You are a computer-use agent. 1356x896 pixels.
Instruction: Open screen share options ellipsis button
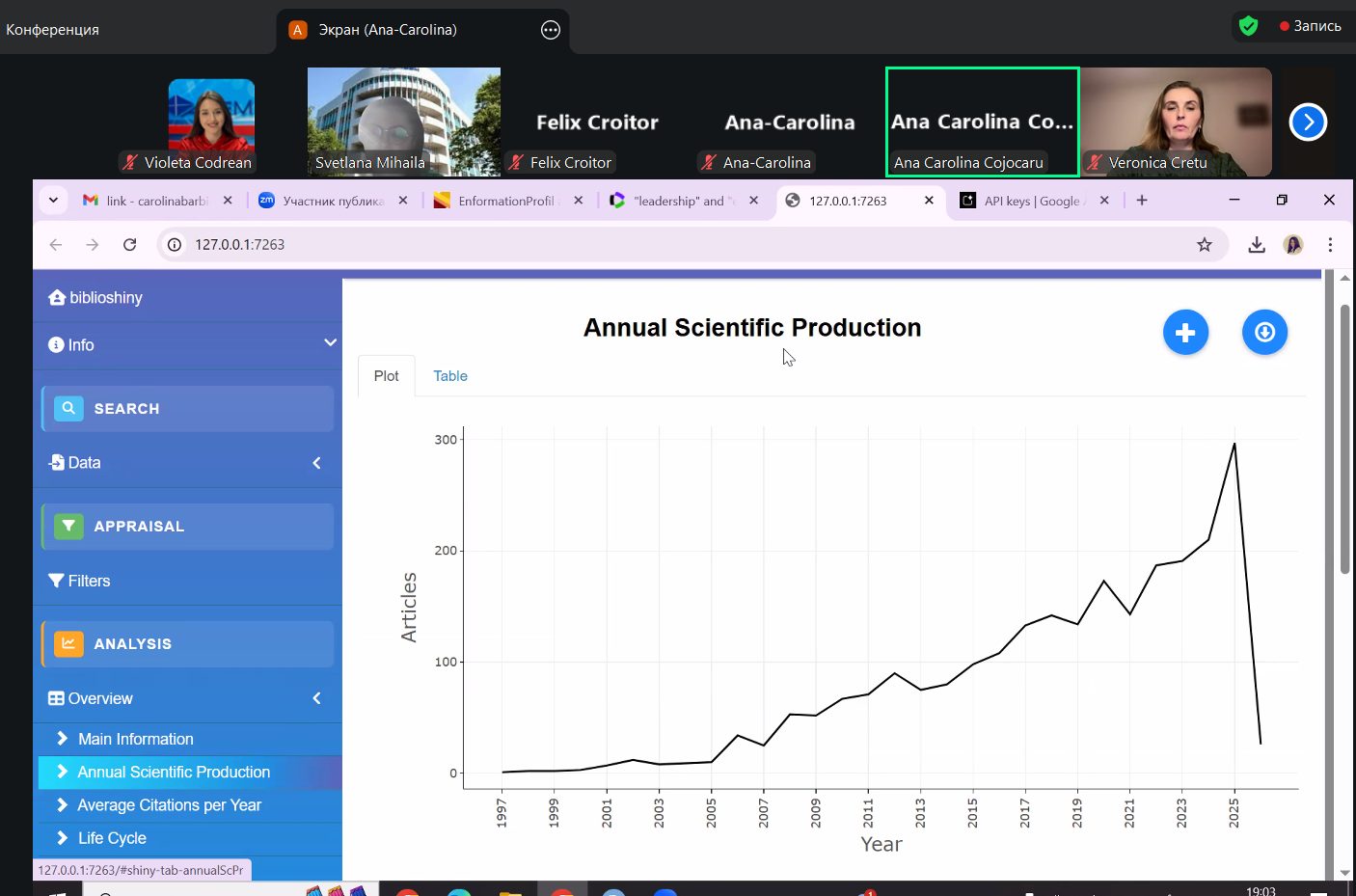pos(551,30)
